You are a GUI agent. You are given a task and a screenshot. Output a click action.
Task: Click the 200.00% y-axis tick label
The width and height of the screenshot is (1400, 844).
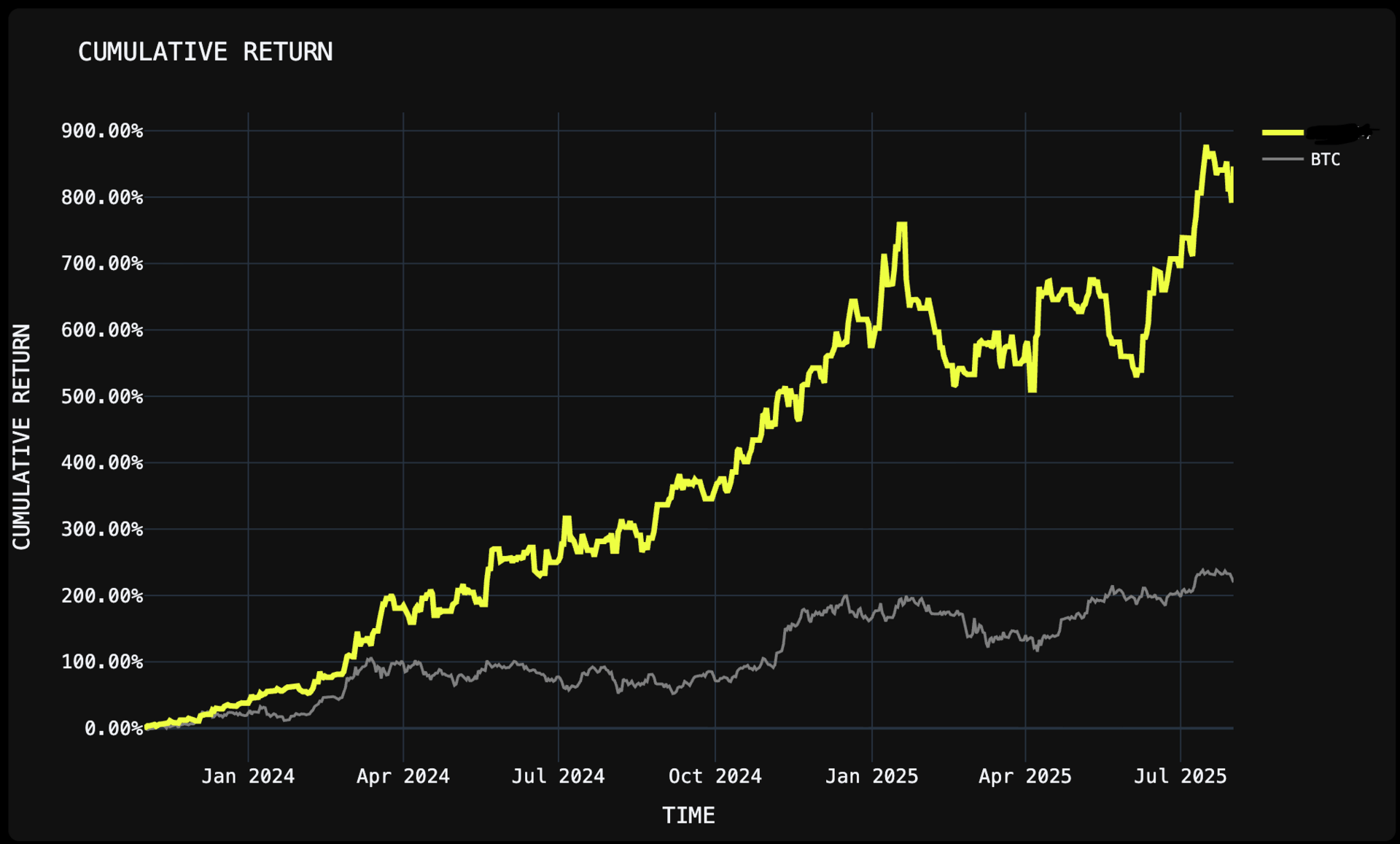click(x=102, y=595)
